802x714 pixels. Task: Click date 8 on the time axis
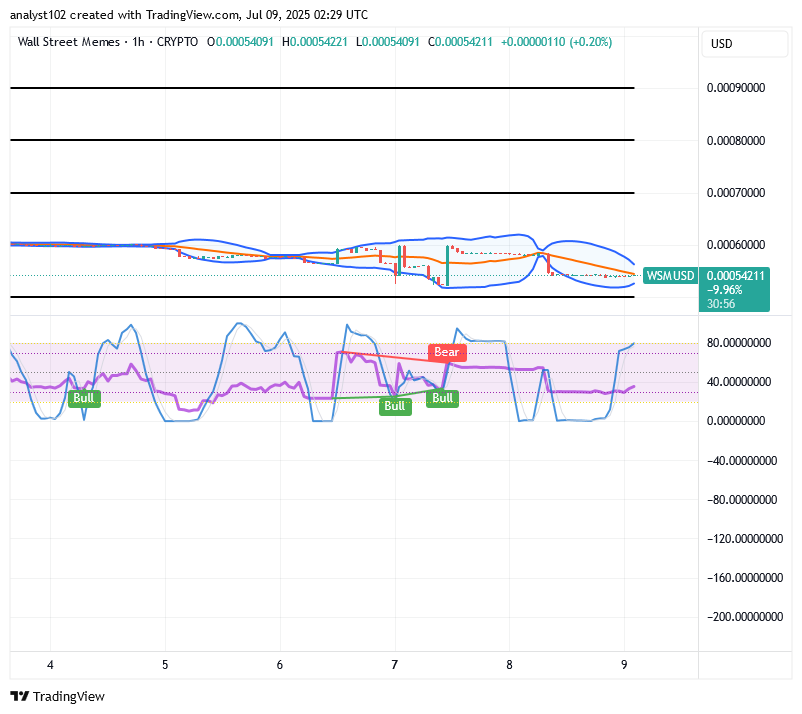click(x=509, y=665)
